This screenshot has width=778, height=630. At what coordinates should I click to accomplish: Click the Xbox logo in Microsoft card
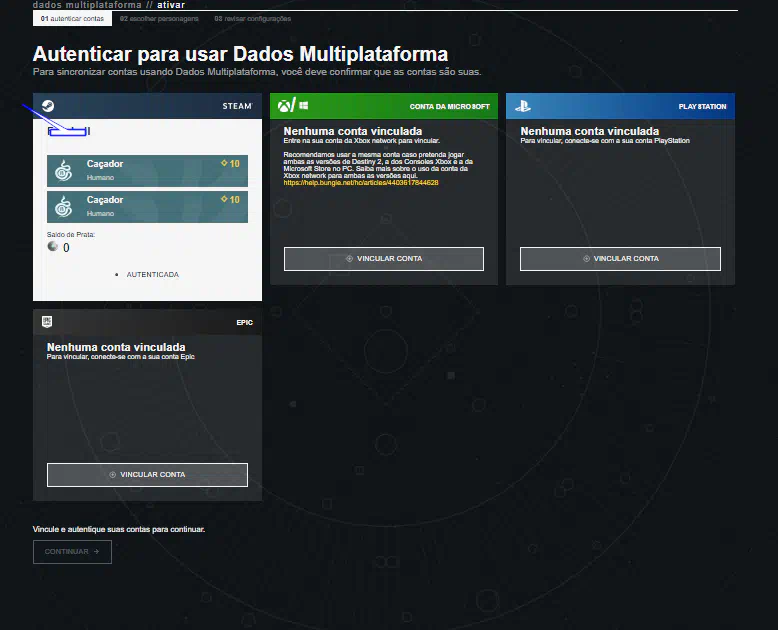point(285,105)
